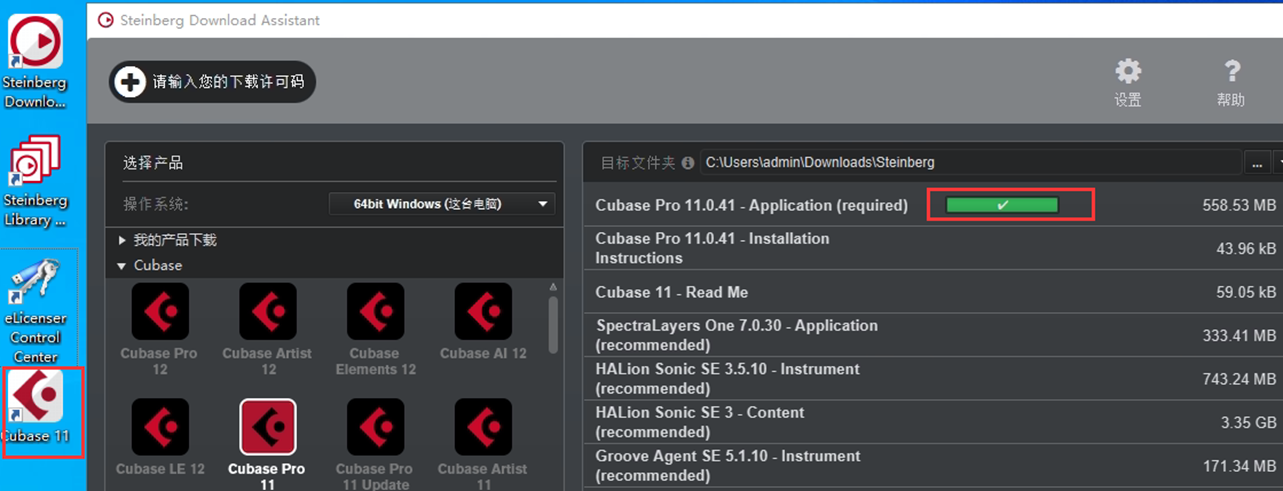1283x491 pixels.
Task: Click the Cubase 11 desktop shortcut
Action: (x=37, y=397)
